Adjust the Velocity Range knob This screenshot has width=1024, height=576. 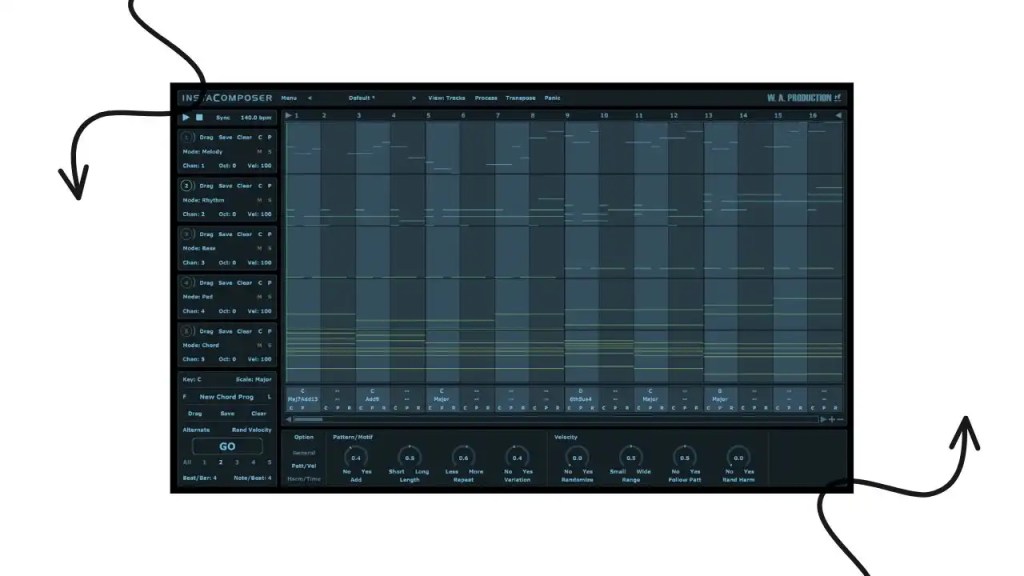[631, 457]
